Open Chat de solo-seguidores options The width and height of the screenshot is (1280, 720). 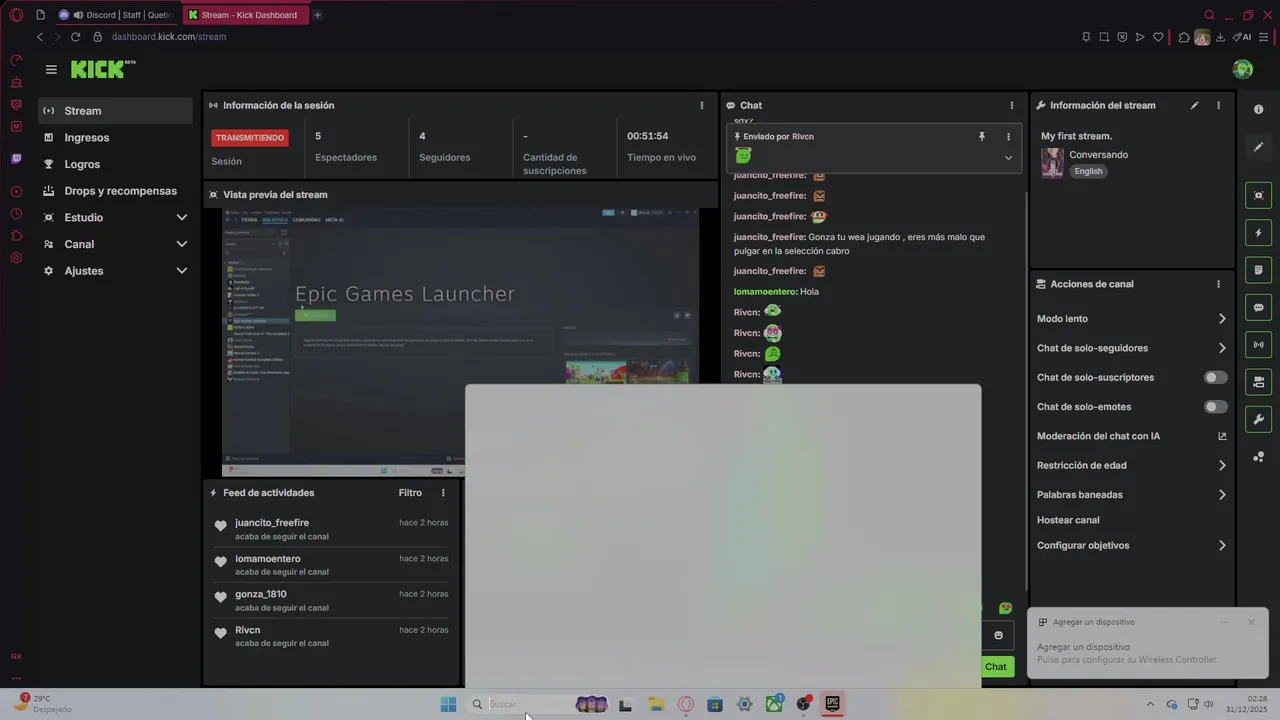(x=1132, y=348)
